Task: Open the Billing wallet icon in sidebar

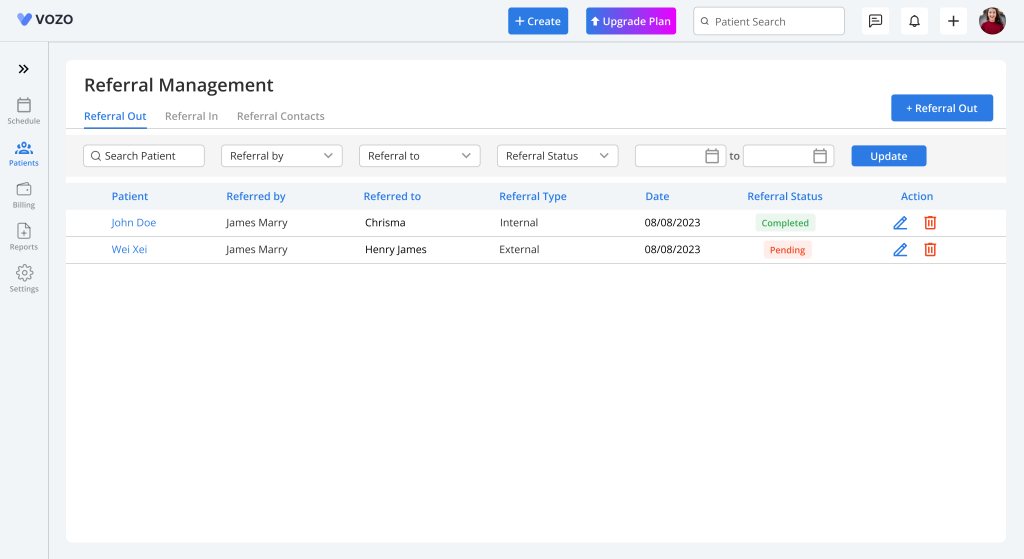Action: (x=24, y=189)
